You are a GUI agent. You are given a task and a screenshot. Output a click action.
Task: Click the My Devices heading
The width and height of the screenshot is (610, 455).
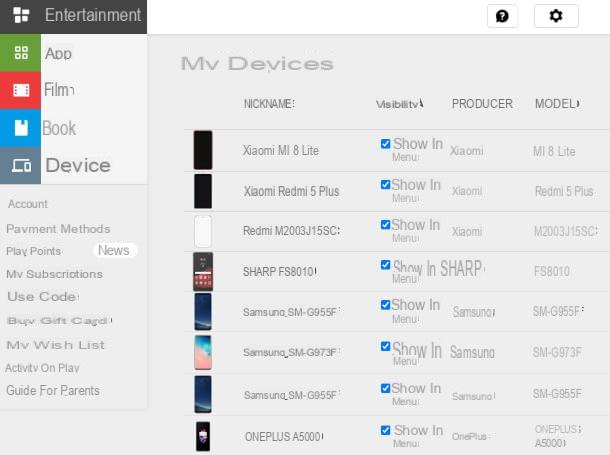(257, 63)
